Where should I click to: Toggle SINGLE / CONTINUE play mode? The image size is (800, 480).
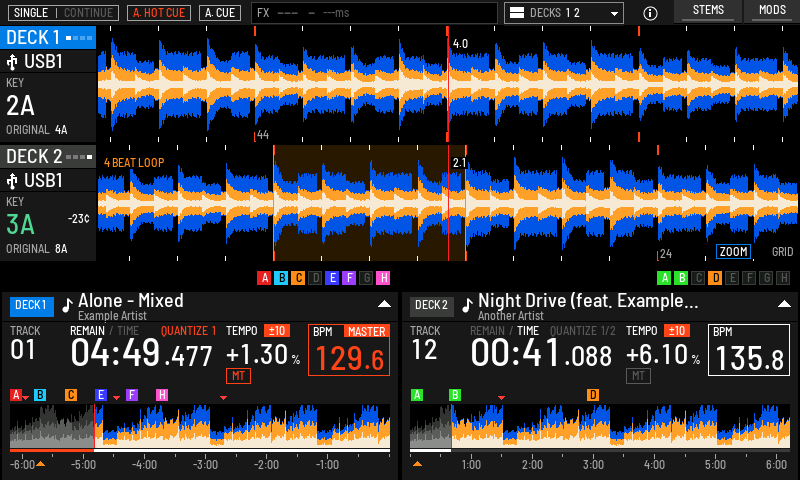pos(64,13)
